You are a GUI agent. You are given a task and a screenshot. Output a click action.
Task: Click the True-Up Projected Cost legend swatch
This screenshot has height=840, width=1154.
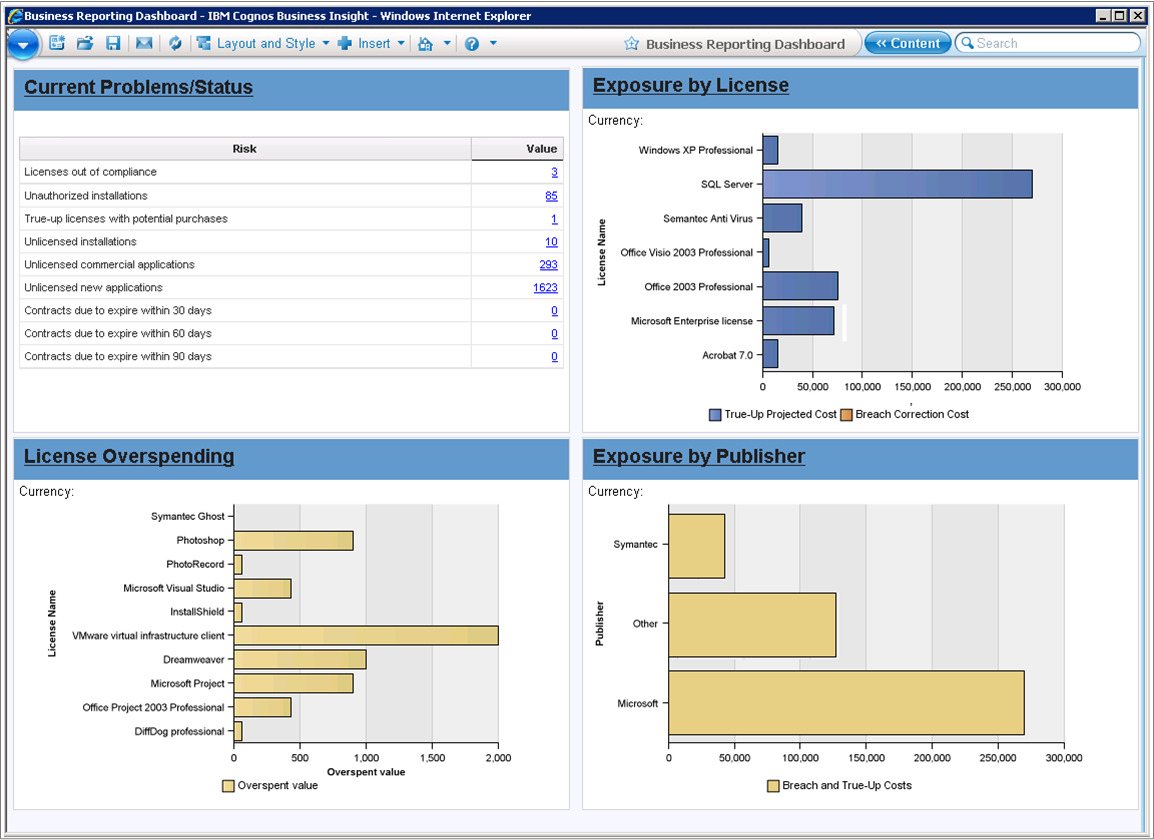pyautogui.click(x=715, y=414)
